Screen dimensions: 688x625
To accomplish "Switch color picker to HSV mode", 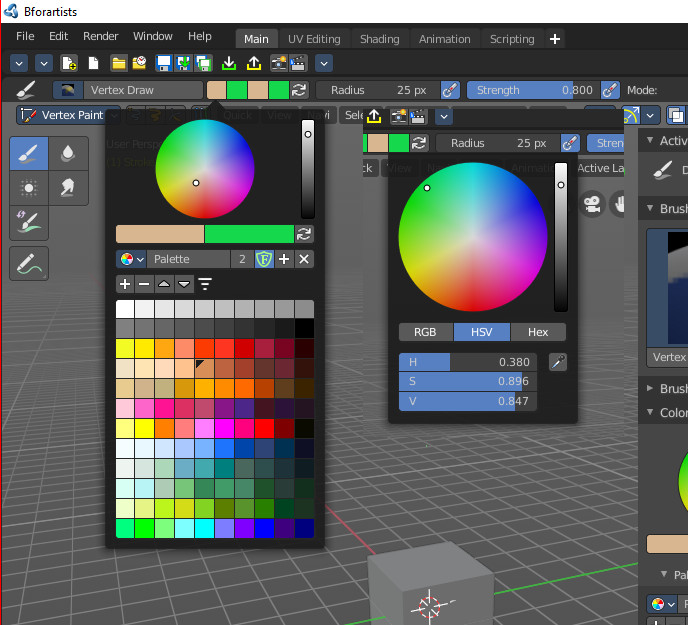I will click(482, 332).
